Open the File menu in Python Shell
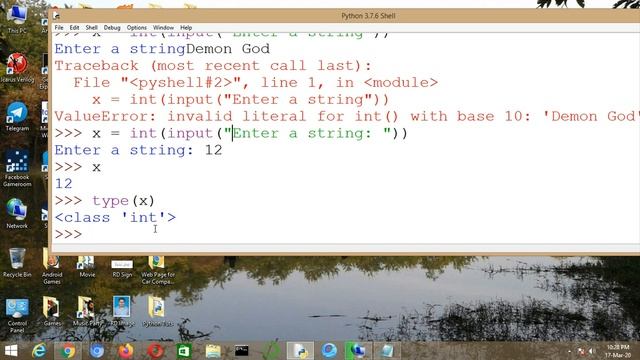 [59, 28]
